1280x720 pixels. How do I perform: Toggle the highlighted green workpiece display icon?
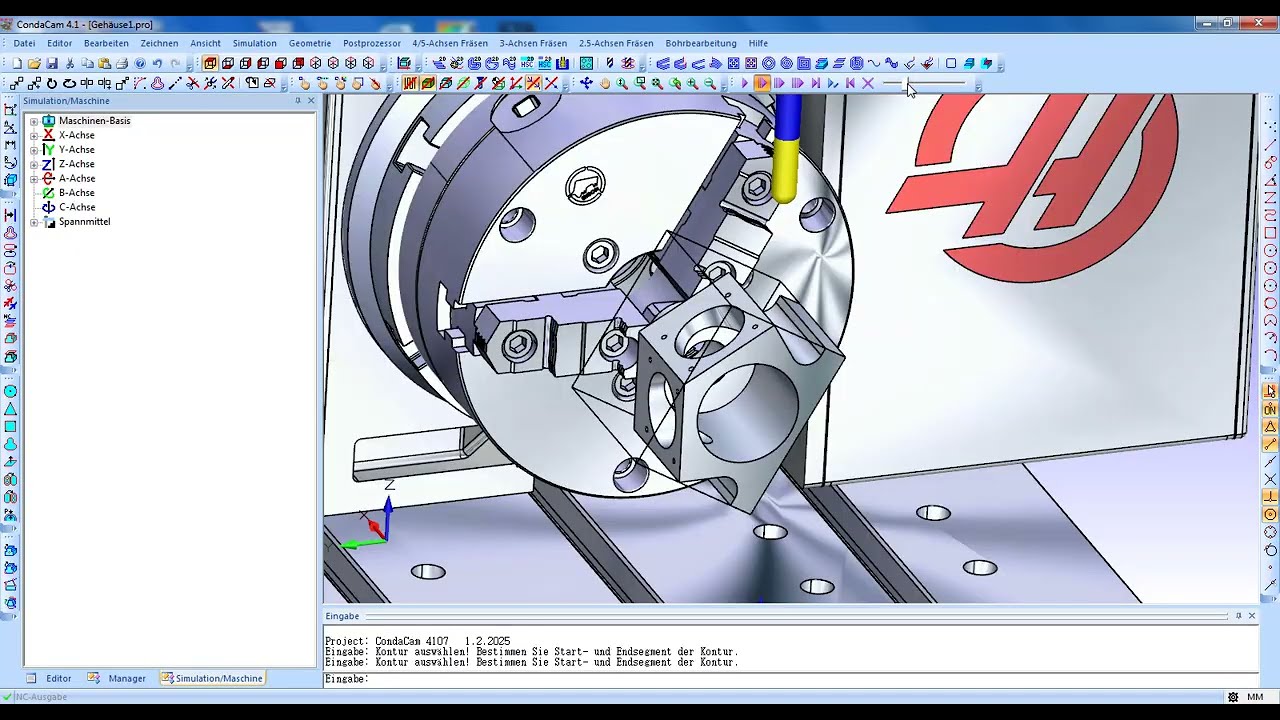click(x=428, y=84)
